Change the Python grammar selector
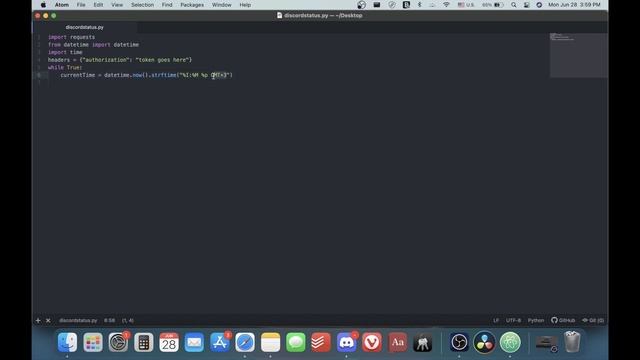This screenshot has height=360, width=640. (x=536, y=320)
